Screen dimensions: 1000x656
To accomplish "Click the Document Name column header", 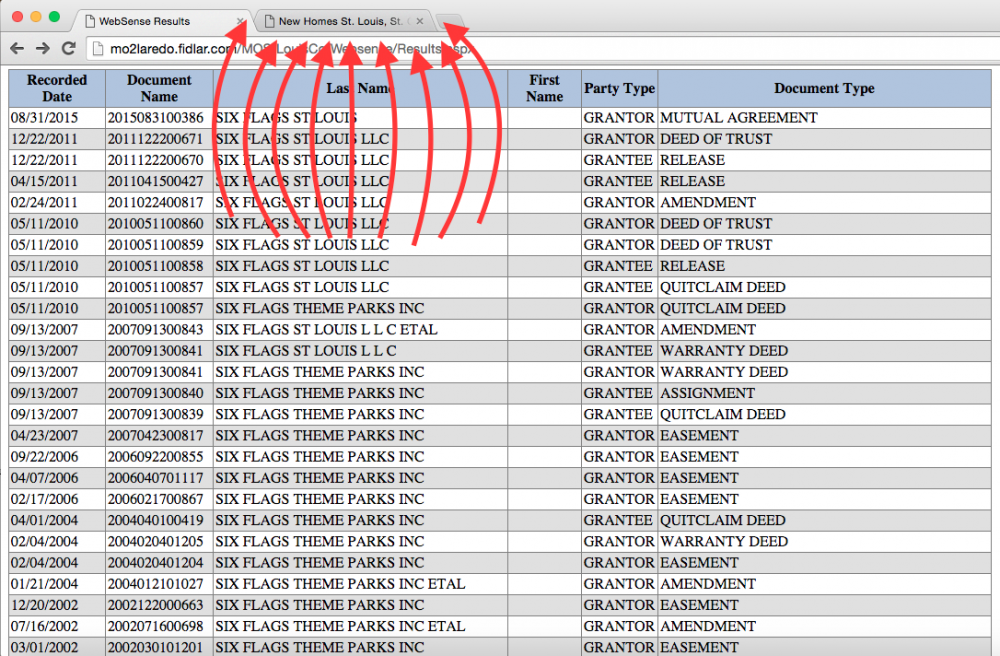I will pyautogui.click(x=159, y=88).
